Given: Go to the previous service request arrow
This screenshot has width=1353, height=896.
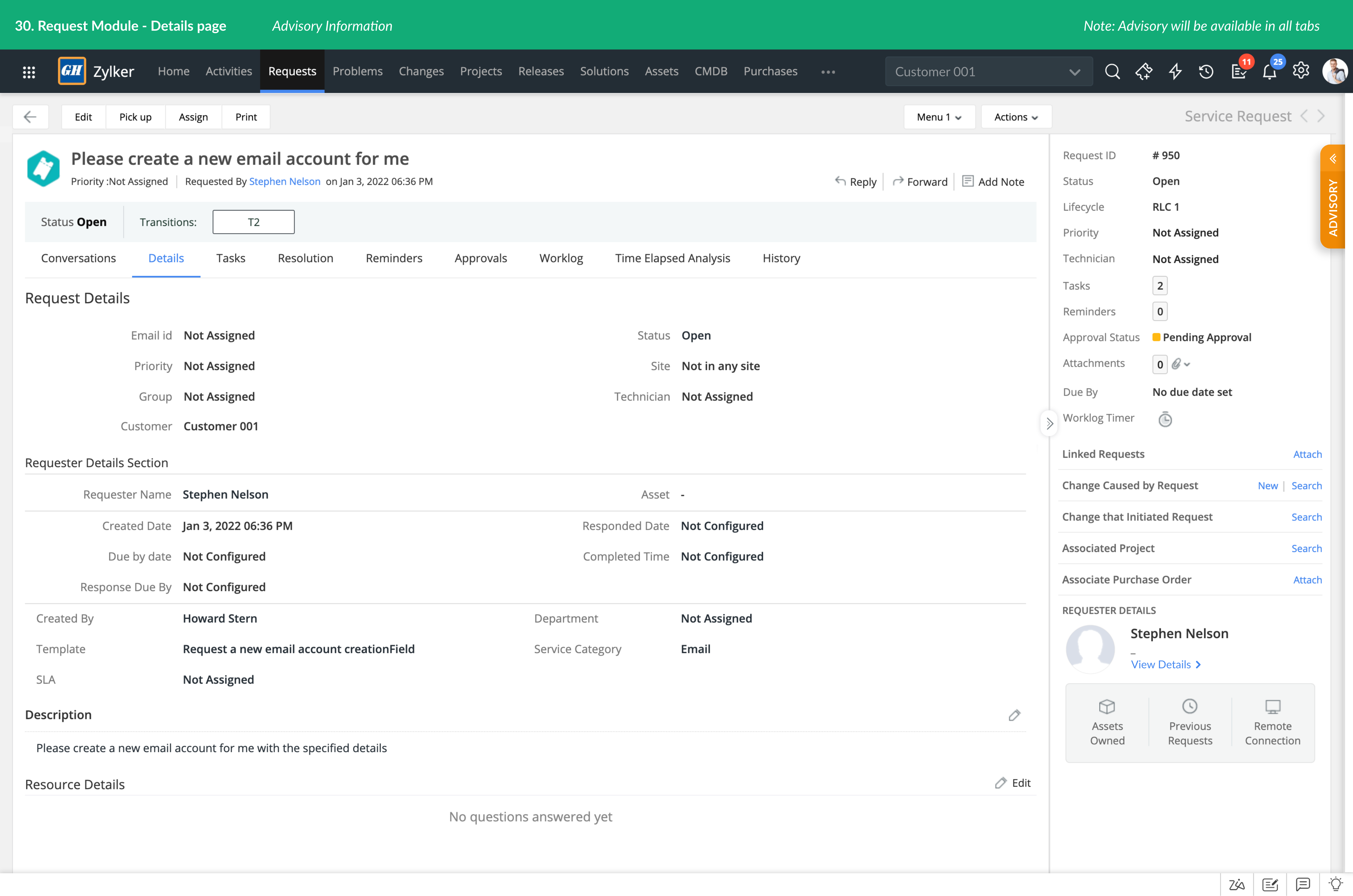Looking at the screenshot, I should (x=1304, y=116).
